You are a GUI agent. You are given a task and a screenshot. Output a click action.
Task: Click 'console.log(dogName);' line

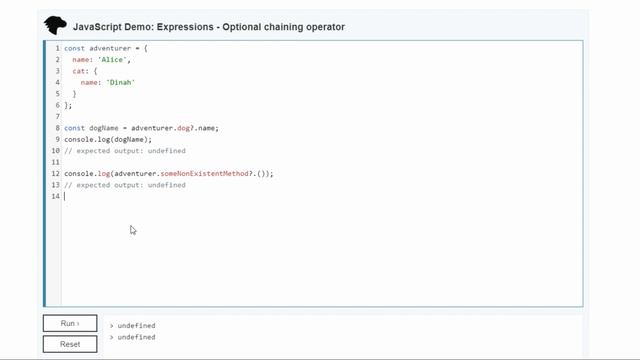(108, 140)
